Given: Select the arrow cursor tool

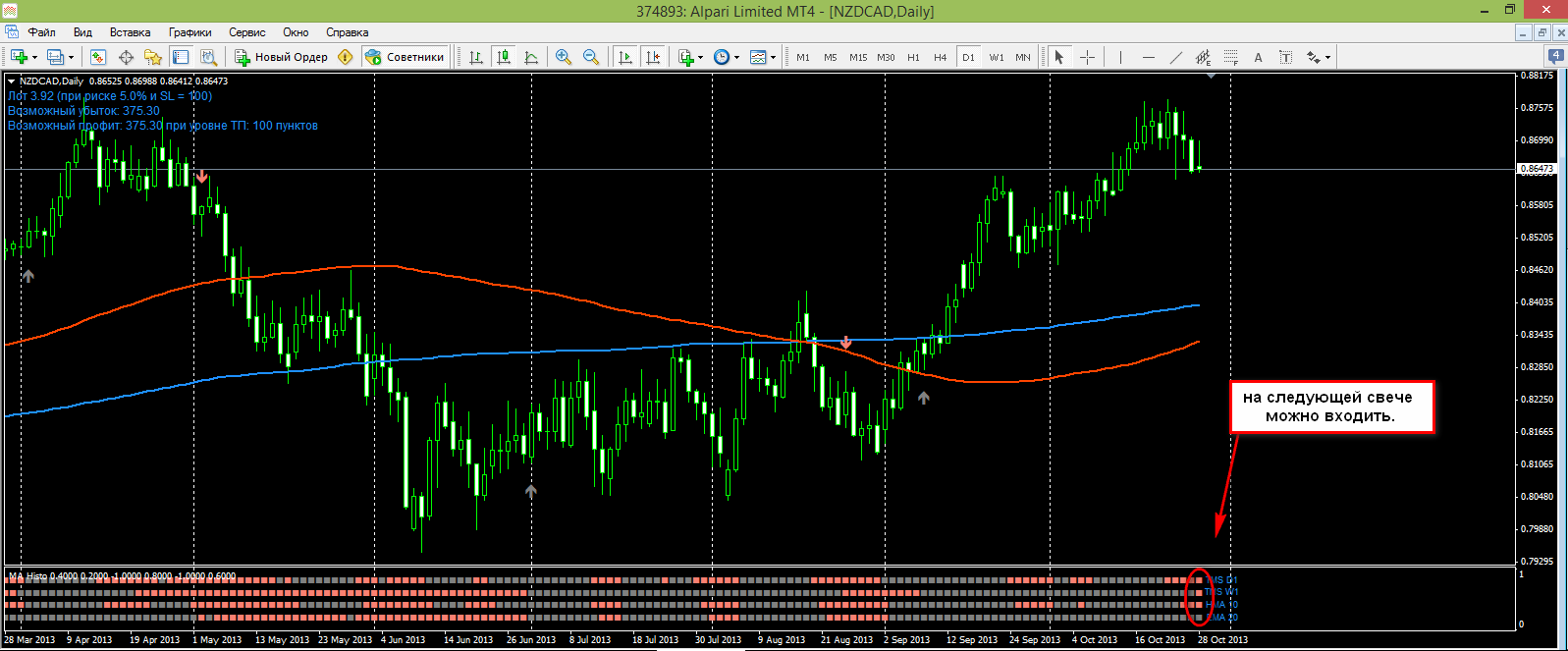Looking at the screenshot, I should 1059,57.
